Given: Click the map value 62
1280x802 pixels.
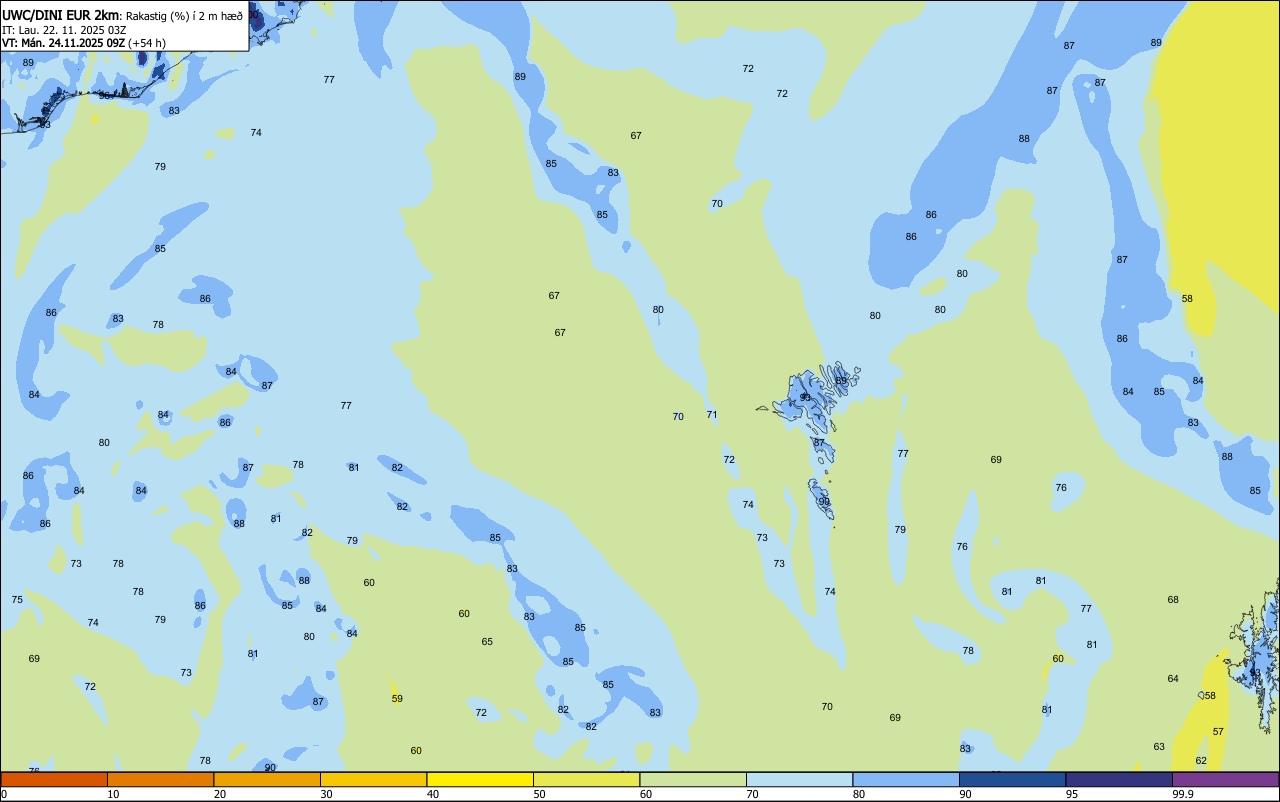Looking at the screenshot, I should (x=1201, y=760).
